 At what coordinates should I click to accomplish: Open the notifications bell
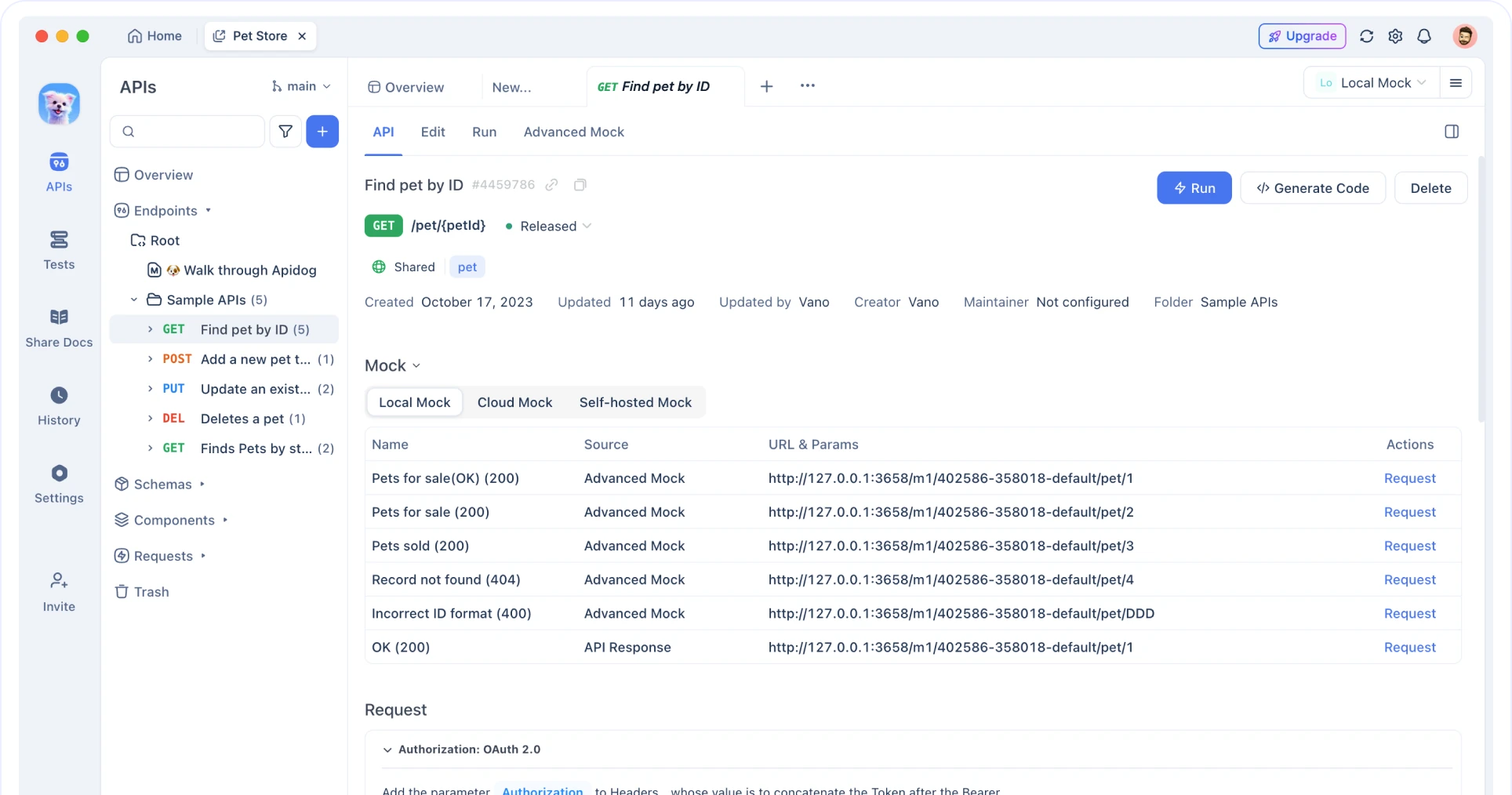[x=1424, y=36]
